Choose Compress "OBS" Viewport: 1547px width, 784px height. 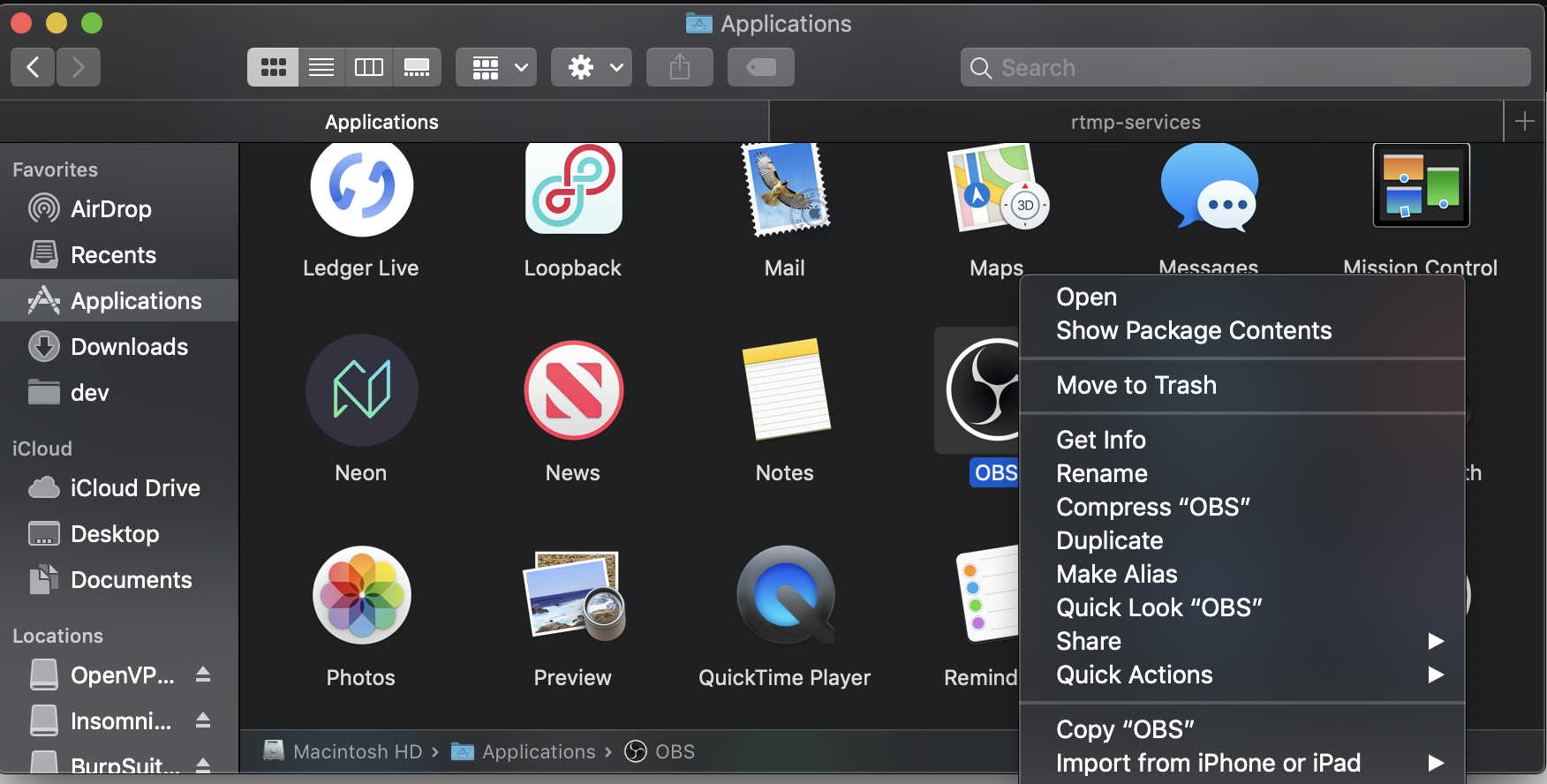click(1242, 508)
